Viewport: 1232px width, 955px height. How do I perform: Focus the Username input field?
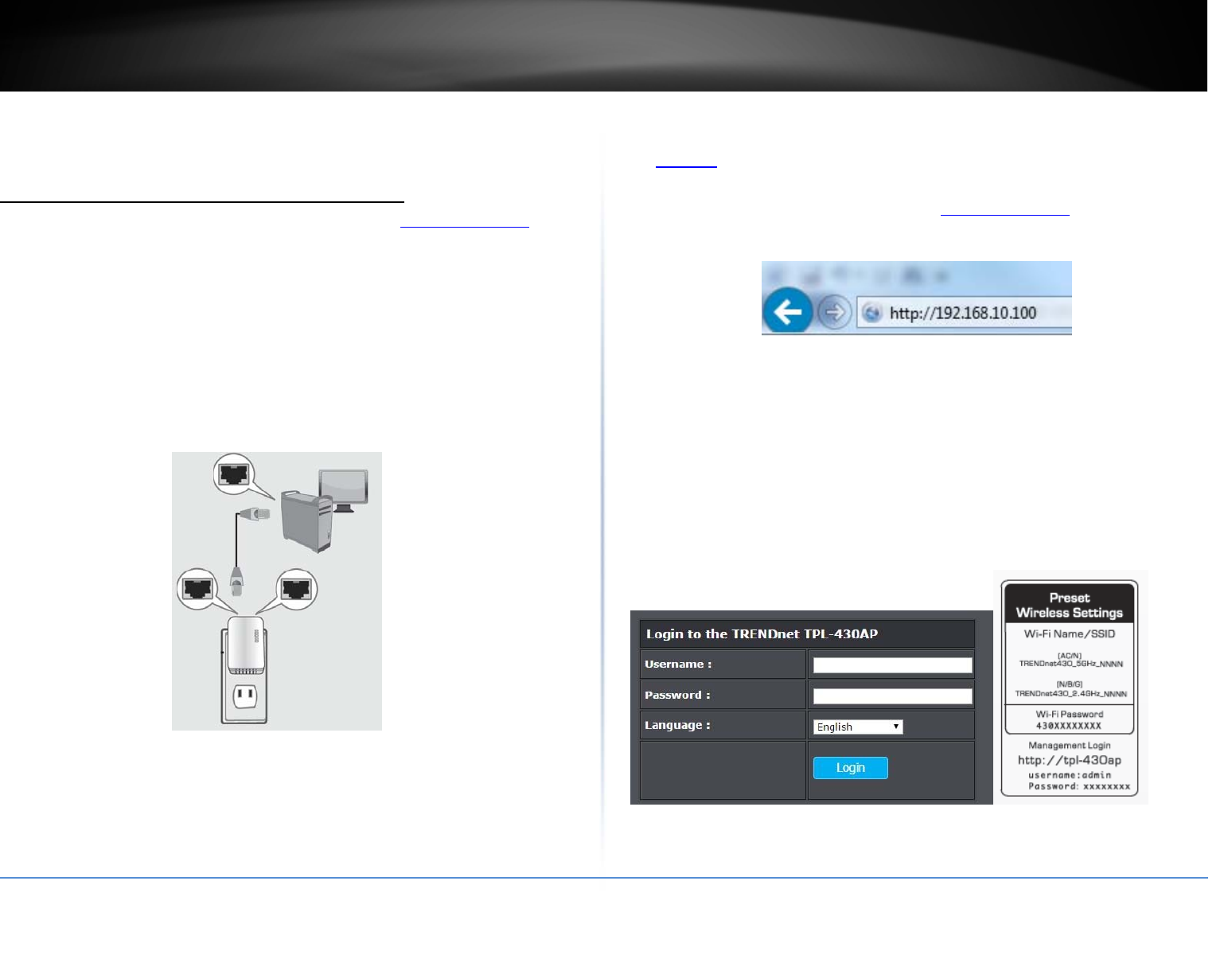[x=892, y=665]
